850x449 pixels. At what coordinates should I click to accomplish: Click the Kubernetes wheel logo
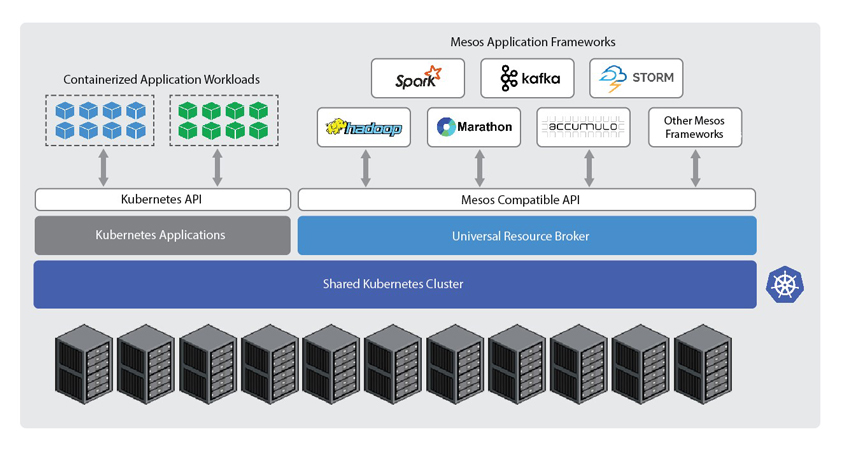[784, 285]
